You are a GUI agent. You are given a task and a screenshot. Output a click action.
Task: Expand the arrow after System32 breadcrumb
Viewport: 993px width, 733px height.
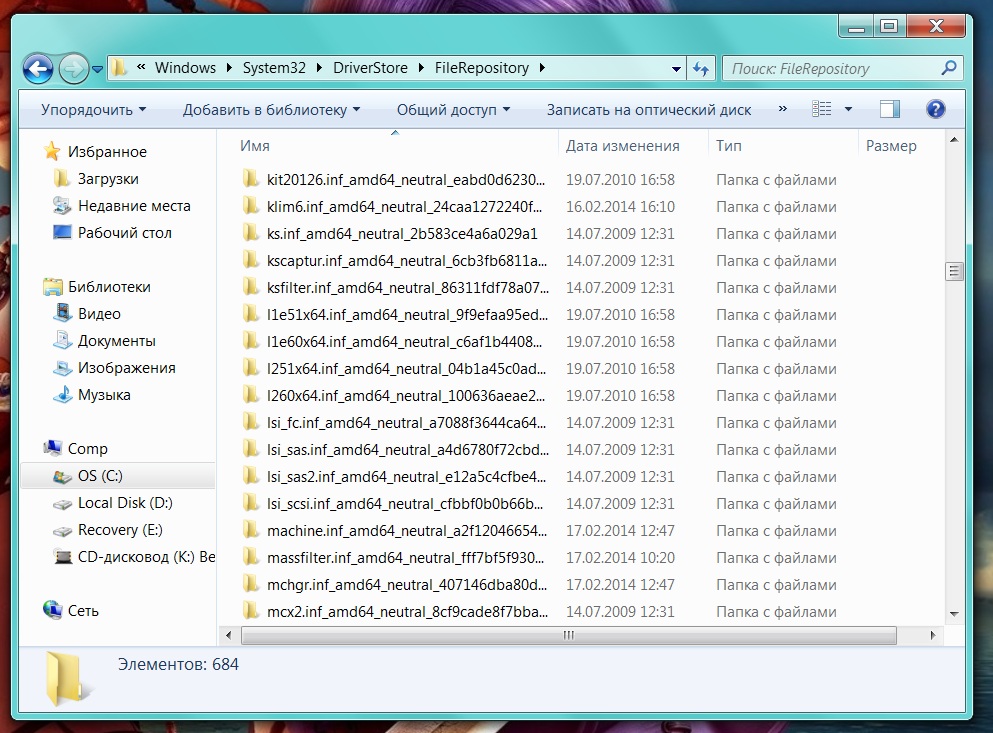319,68
